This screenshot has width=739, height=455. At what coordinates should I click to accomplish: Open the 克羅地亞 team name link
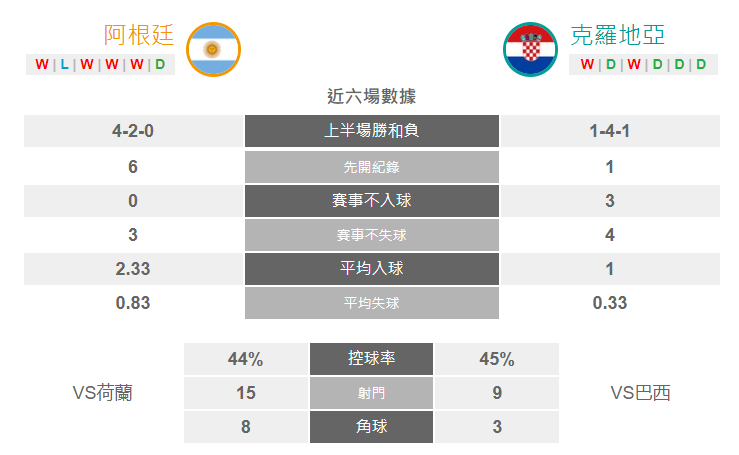click(x=617, y=35)
